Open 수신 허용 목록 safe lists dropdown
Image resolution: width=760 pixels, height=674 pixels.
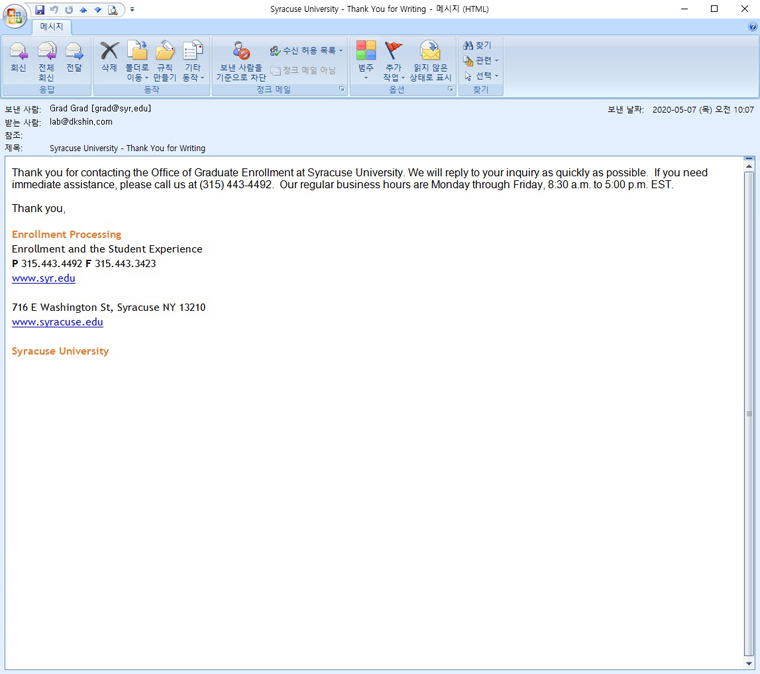pyautogui.click(x=306, y=50)
